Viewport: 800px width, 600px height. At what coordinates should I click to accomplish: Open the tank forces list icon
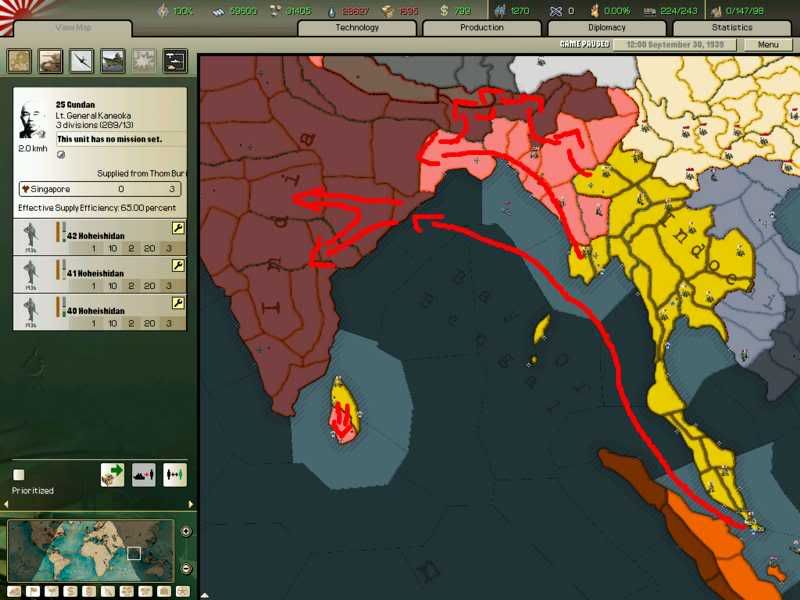pos(51,61)
